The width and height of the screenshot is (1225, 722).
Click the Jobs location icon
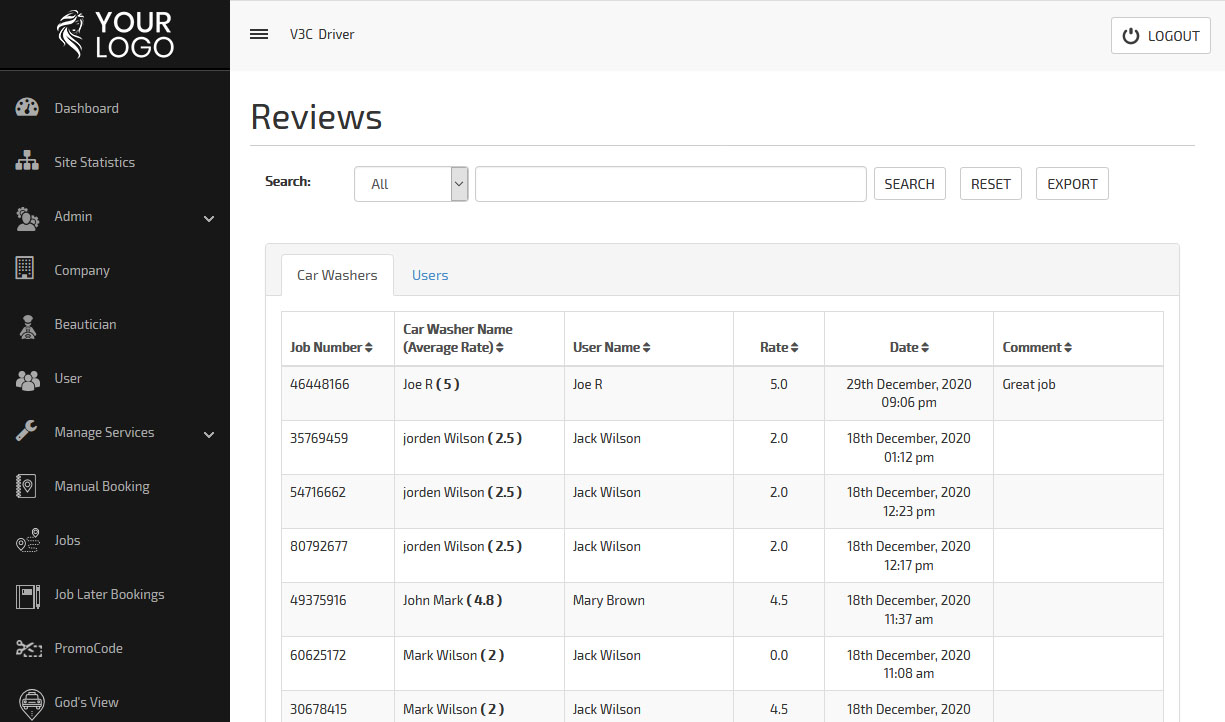(x=27, y=540)
